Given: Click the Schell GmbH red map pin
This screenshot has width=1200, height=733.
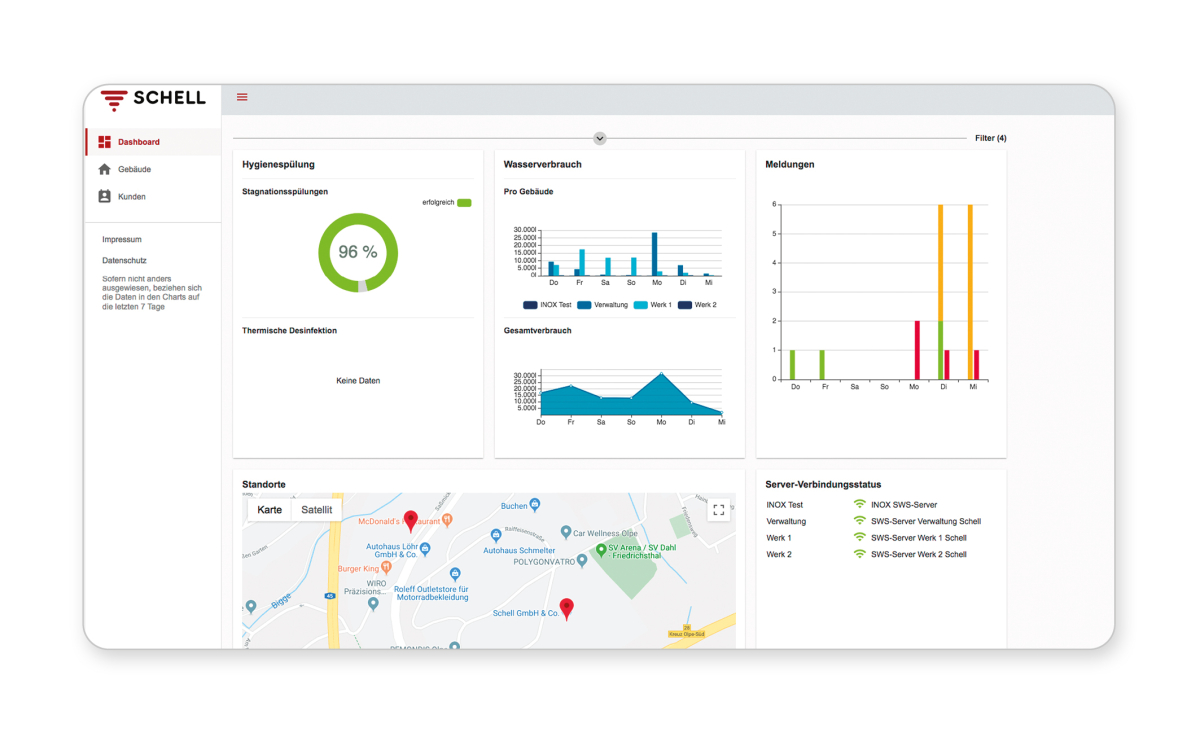Looking at the screenshot, I should pyautogui.click(x=566, y=609).
